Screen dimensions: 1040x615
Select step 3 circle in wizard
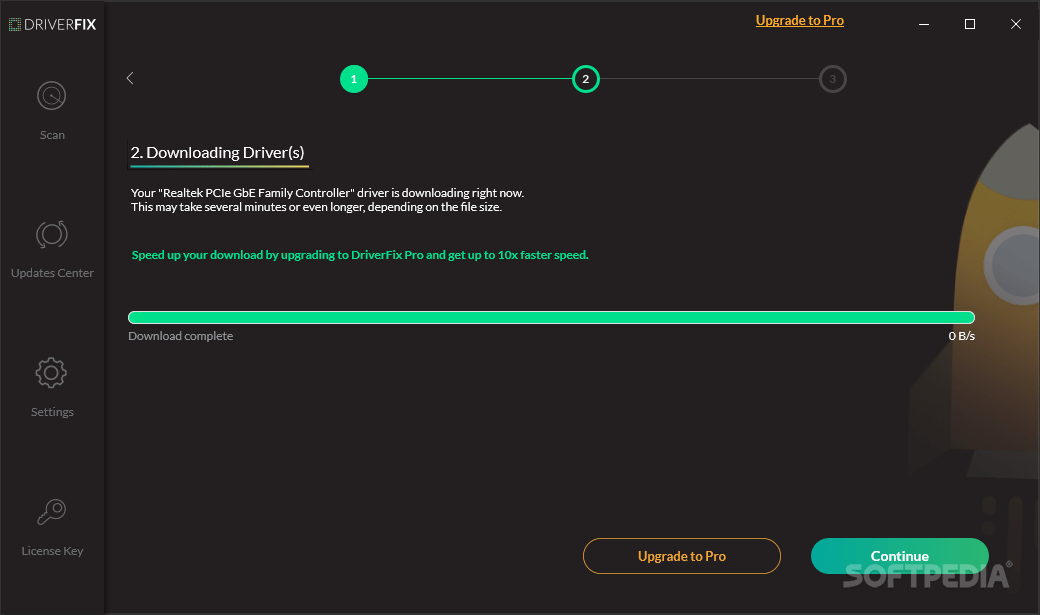click(x=832, y=79)
